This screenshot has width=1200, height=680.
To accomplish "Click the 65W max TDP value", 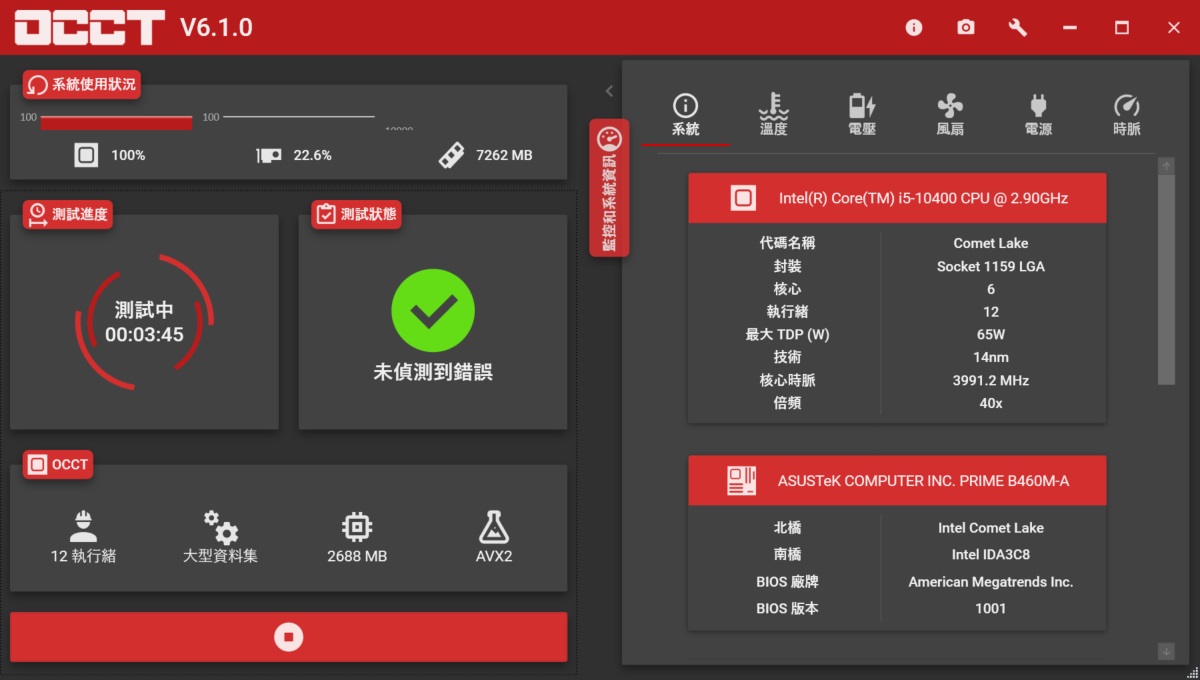I will pyautogui.click(x=991, y=335).
